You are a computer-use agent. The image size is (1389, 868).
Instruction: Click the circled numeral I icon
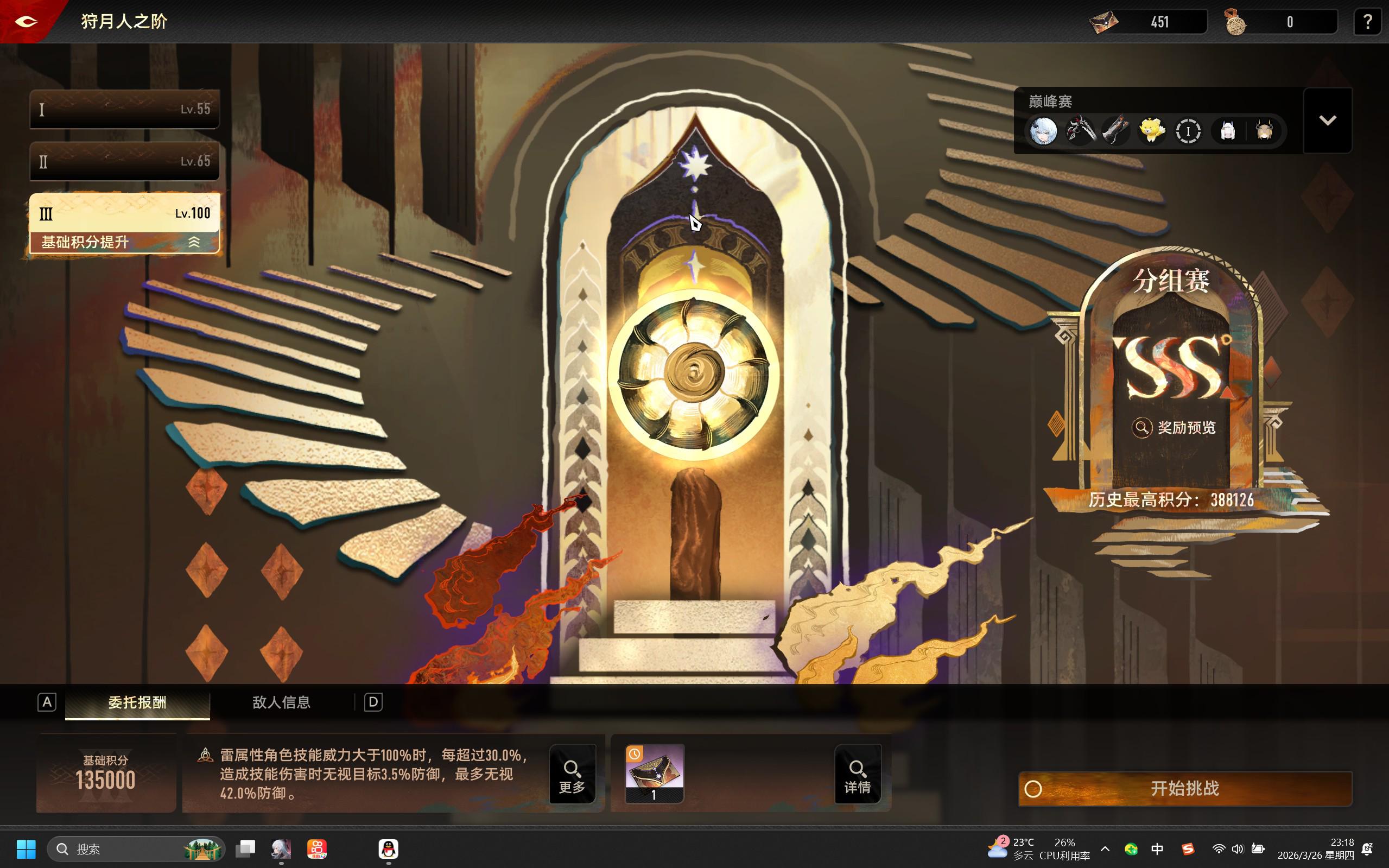[x=1188, y=131]
